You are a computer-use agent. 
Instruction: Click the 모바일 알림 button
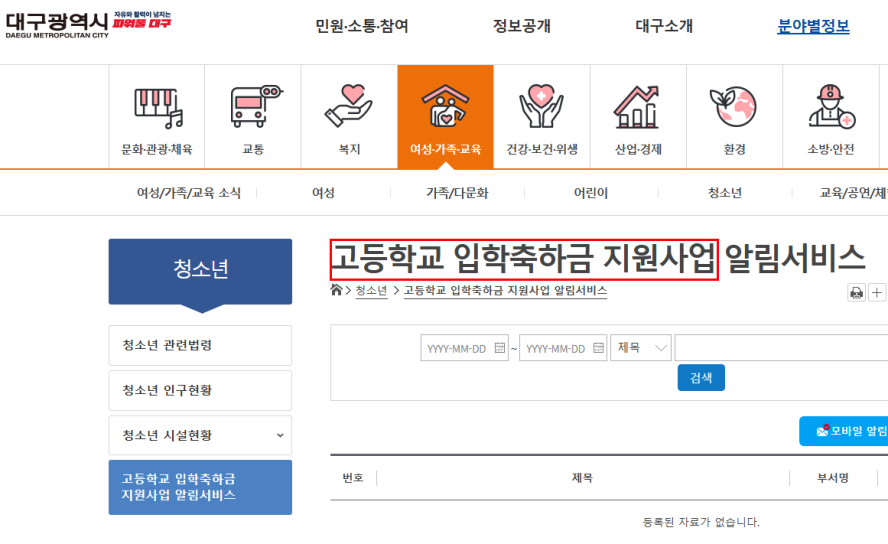point(844,431)
